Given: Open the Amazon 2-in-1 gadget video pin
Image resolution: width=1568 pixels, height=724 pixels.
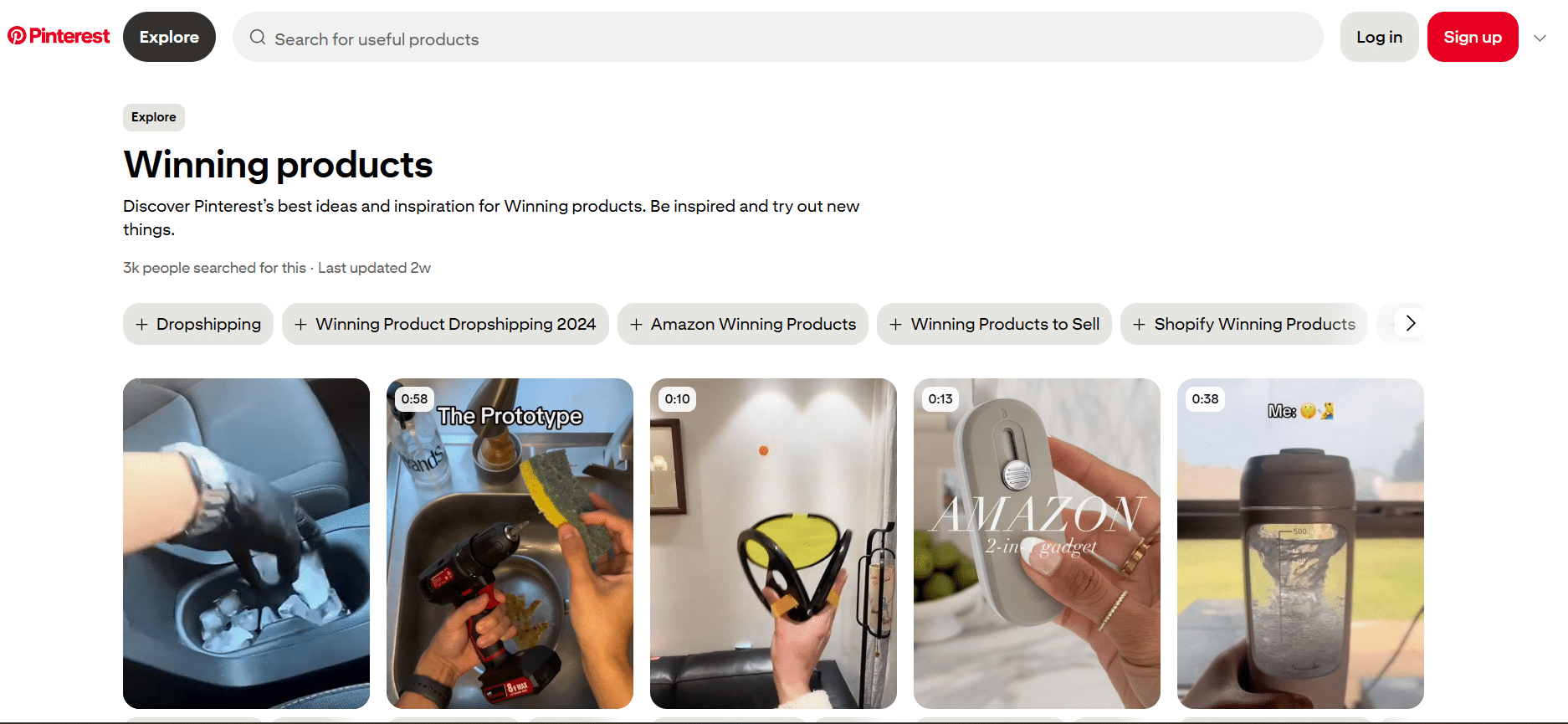Looking at the screenshot, I should (1037, 543).
